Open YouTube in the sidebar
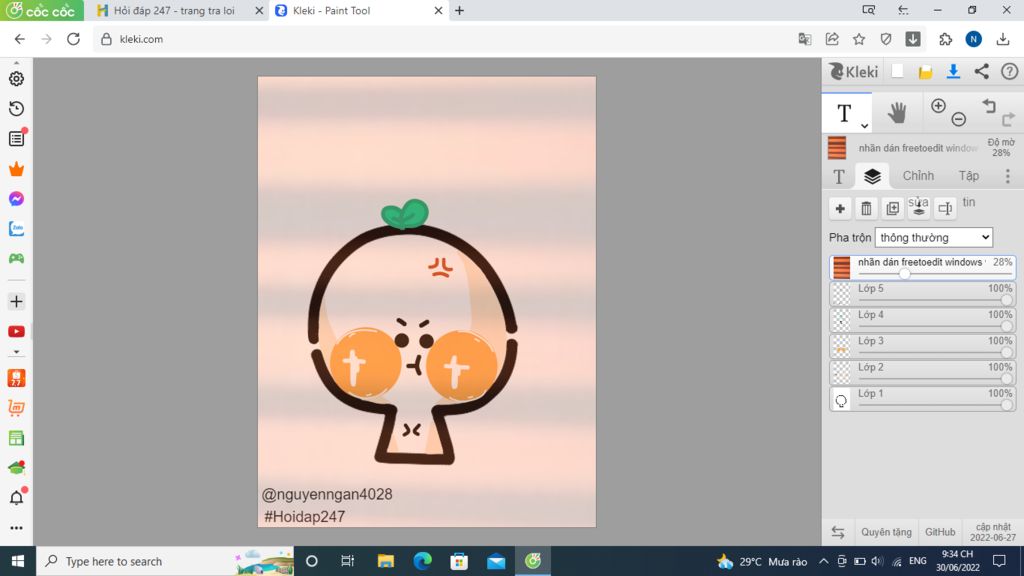This screenshot has width=1024, height=576. pos(16,332)
